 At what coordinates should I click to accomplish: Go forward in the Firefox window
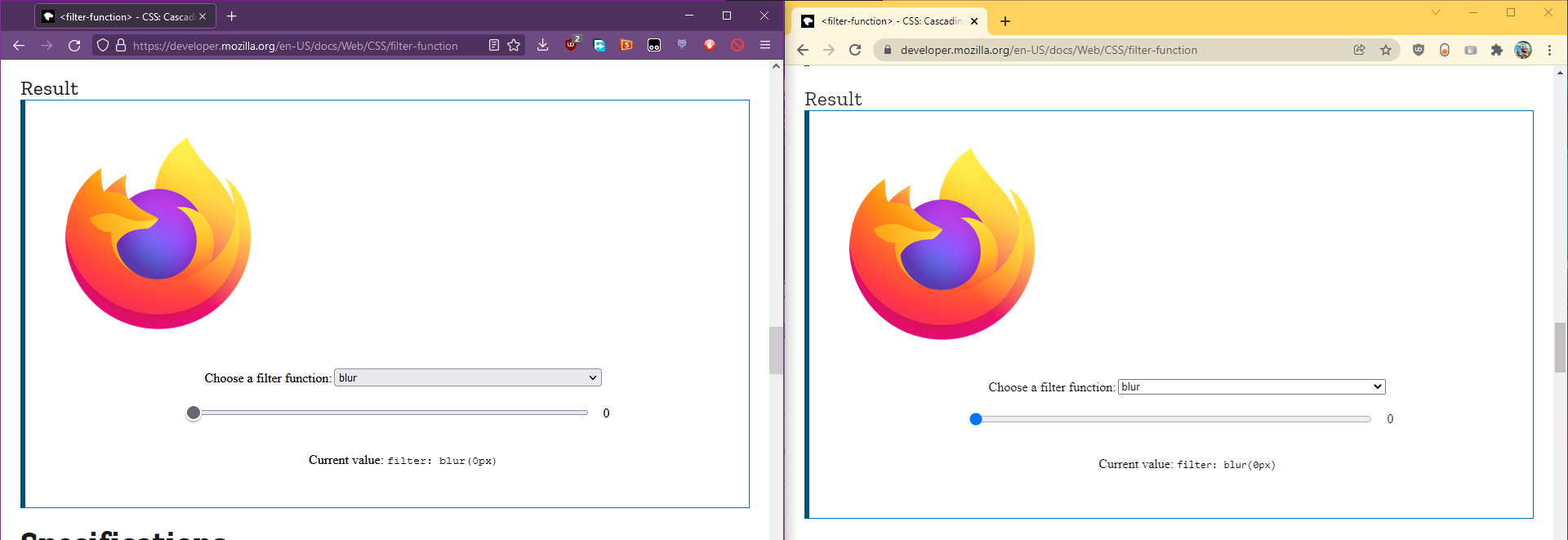(47, 46)
